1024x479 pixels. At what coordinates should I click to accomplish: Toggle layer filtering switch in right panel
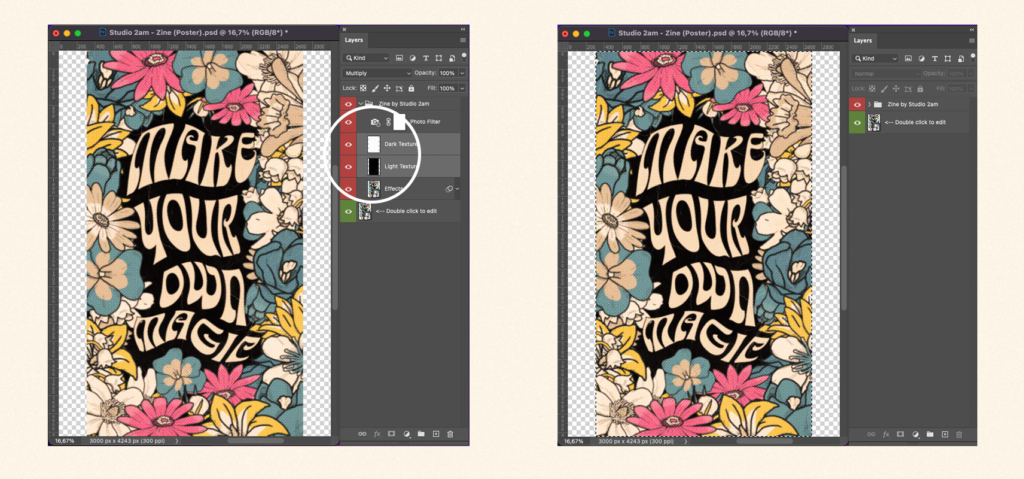point(972,57)
